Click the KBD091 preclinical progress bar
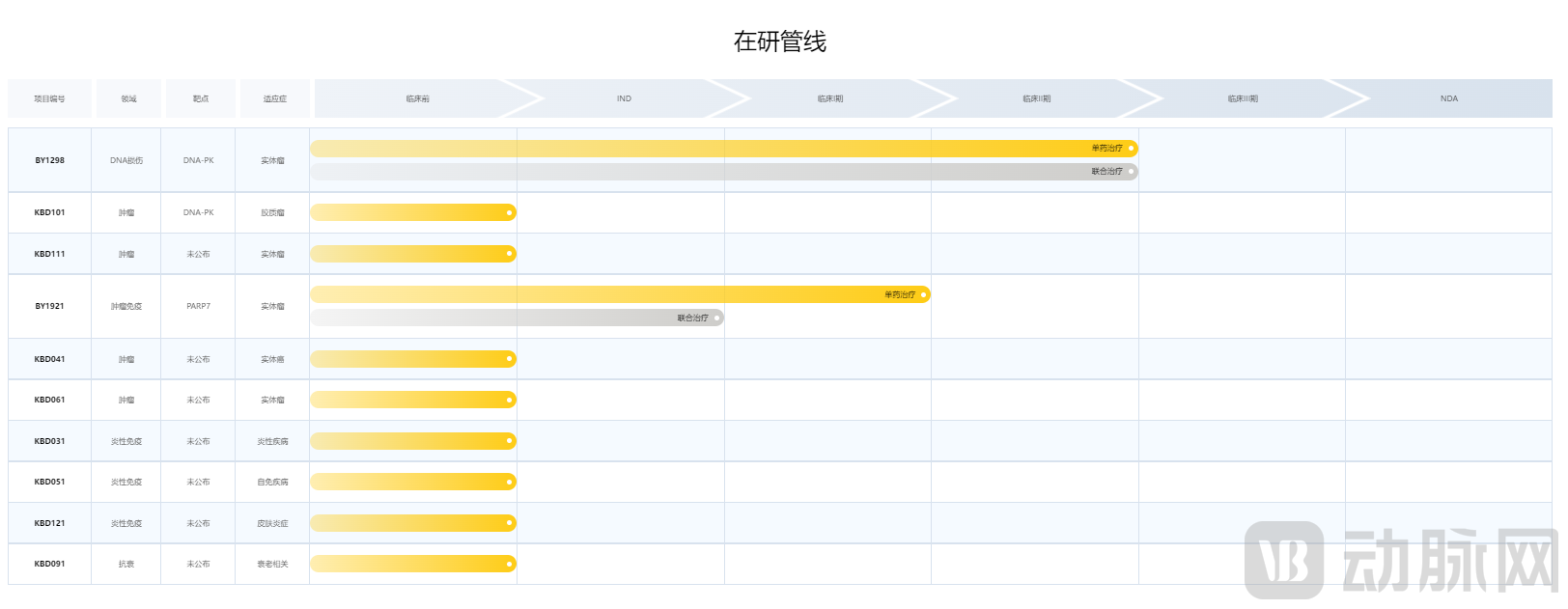Screen dimensions: 1568x609 413,564
